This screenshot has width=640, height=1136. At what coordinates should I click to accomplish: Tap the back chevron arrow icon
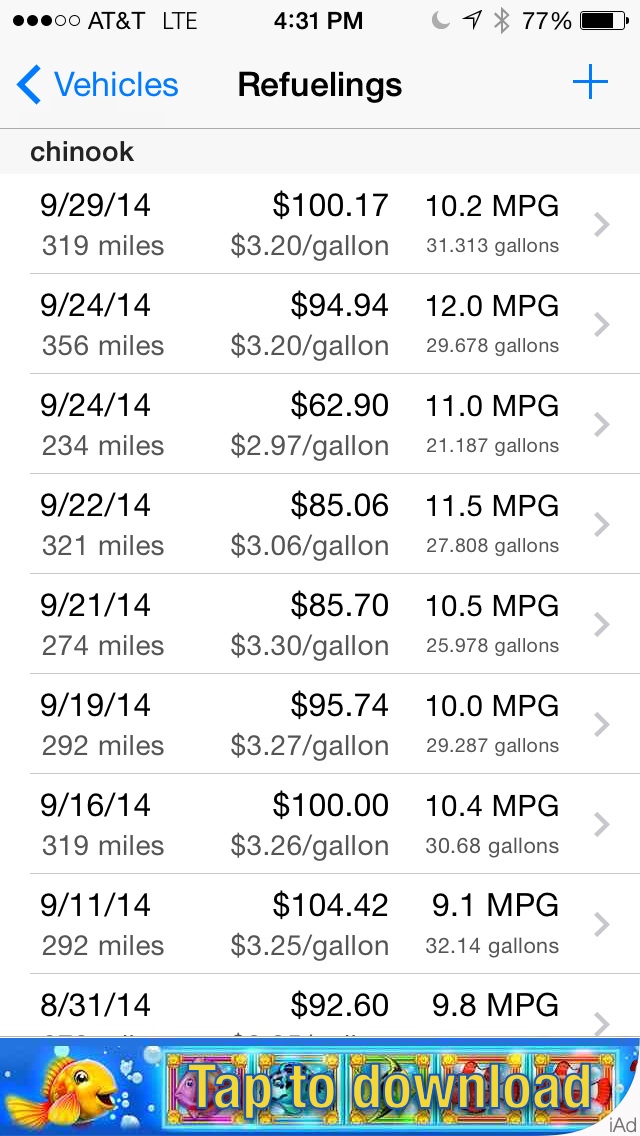(x=29, y=85)
